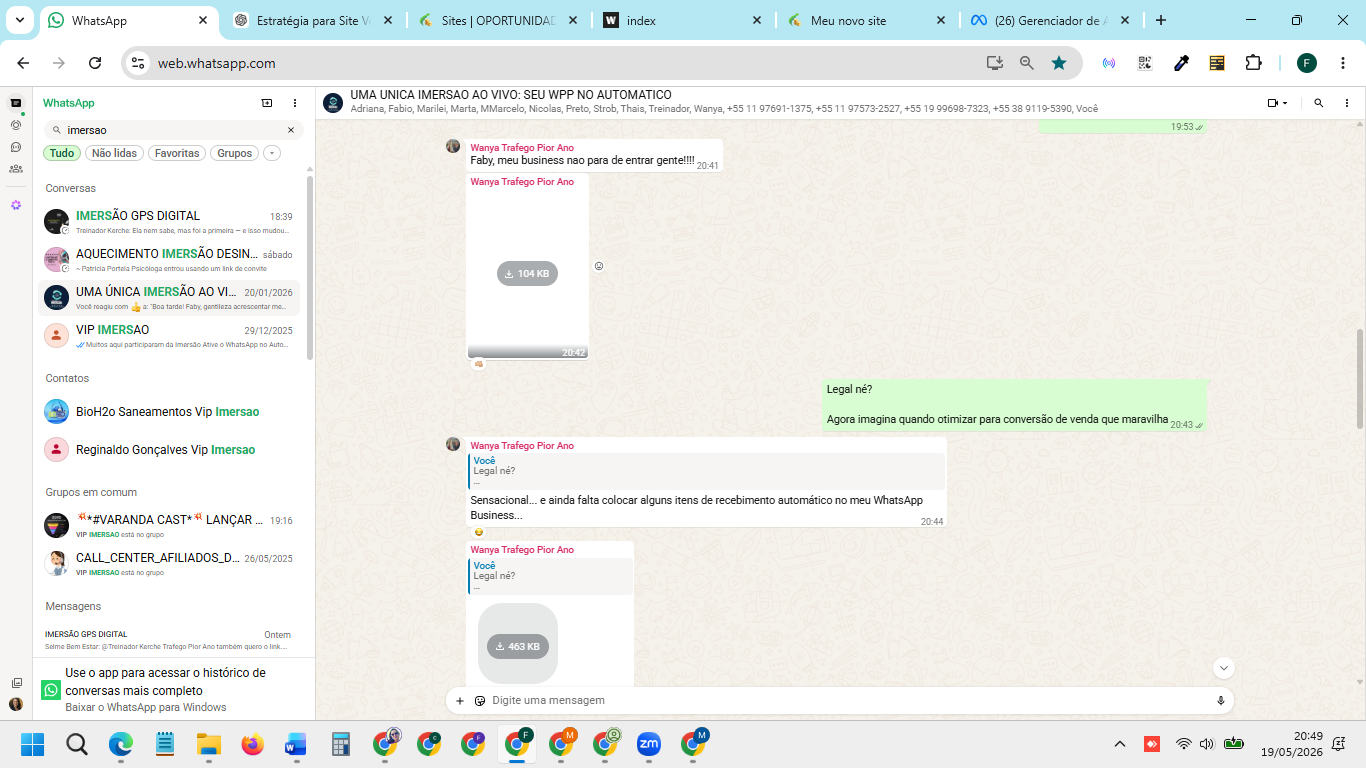This screenshot has width=1366, height=768.
Task: Open contact Reginaldo Gonçalves Vip Imersao
Action: tap(170, 450)
